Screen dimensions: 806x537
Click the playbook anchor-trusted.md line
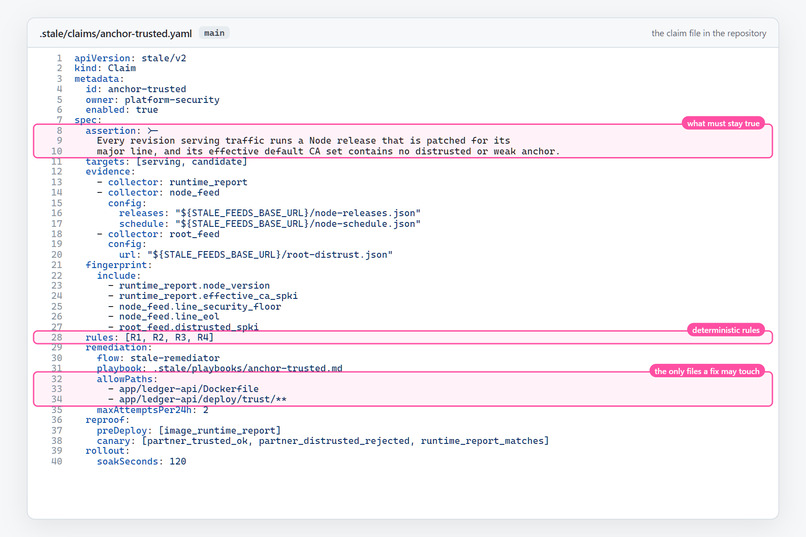coord(219,368)
